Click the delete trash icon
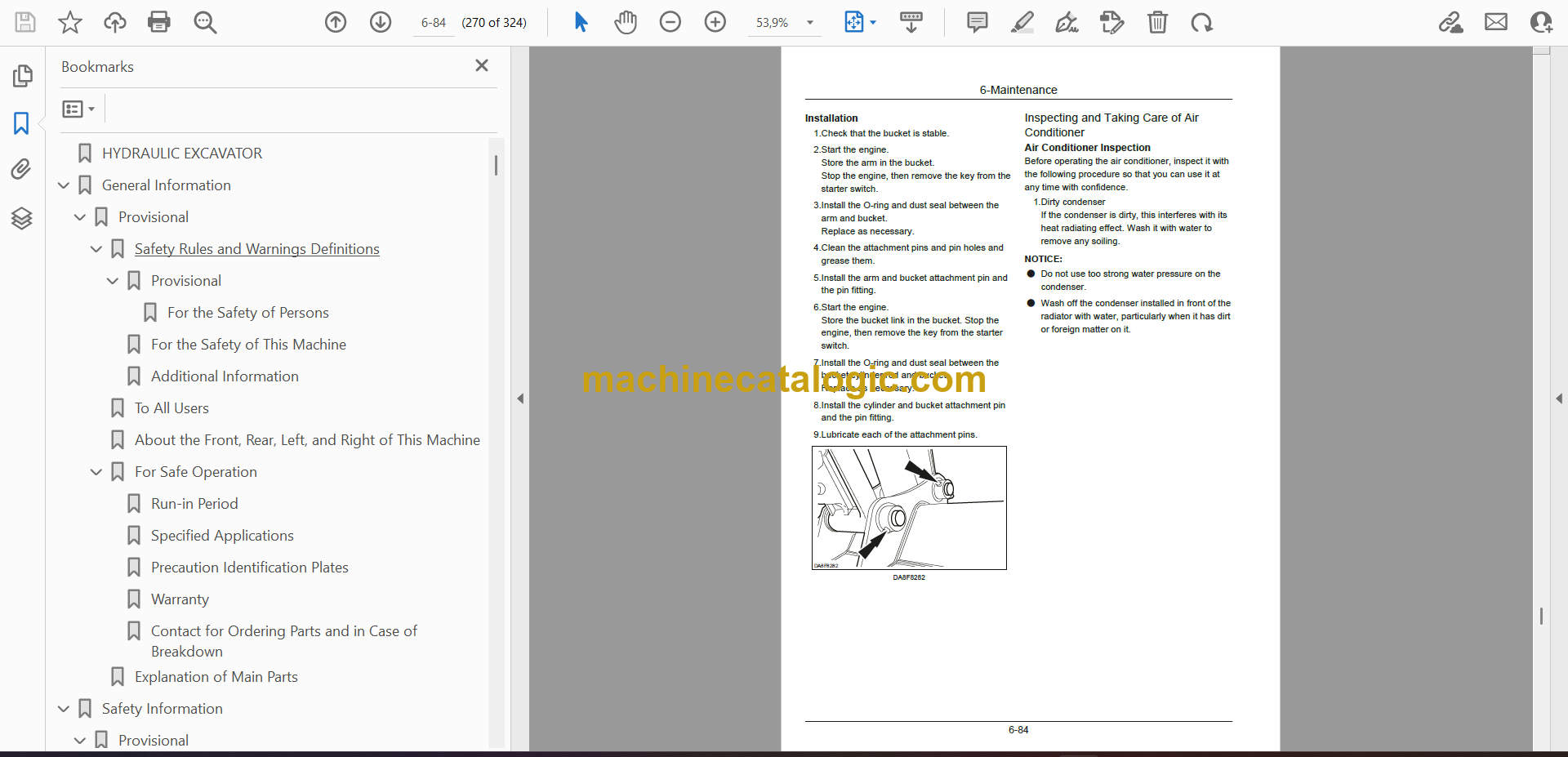The image size is (1568, 757). [1157, 22]
